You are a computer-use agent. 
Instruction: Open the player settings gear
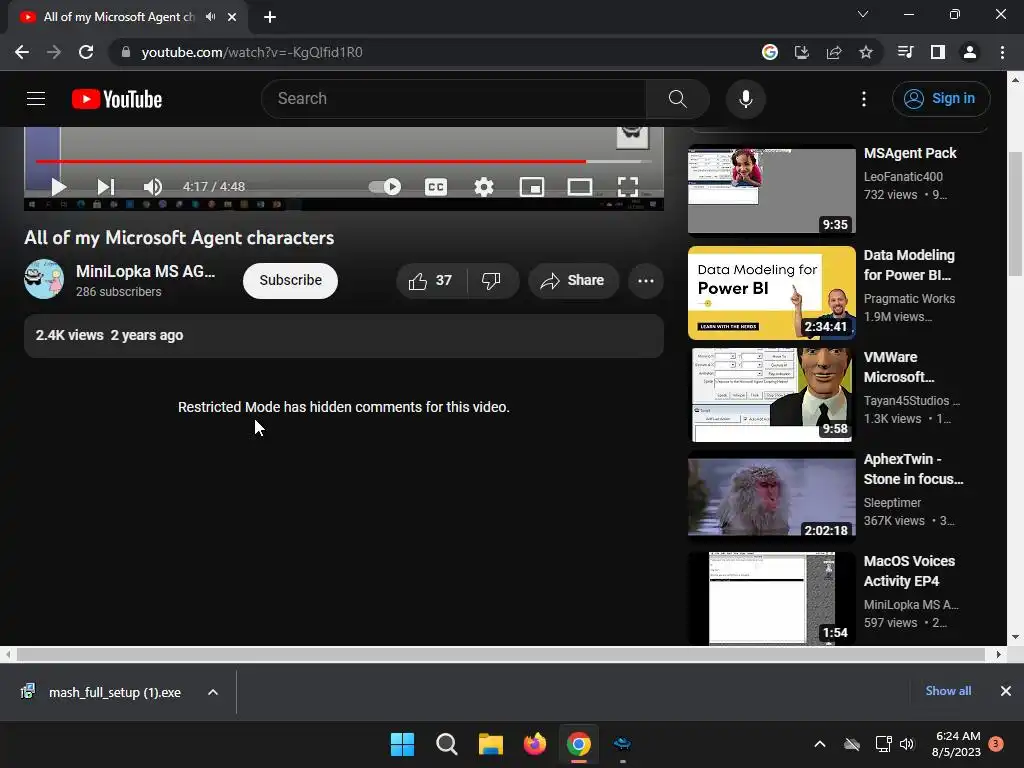point(483,187)
